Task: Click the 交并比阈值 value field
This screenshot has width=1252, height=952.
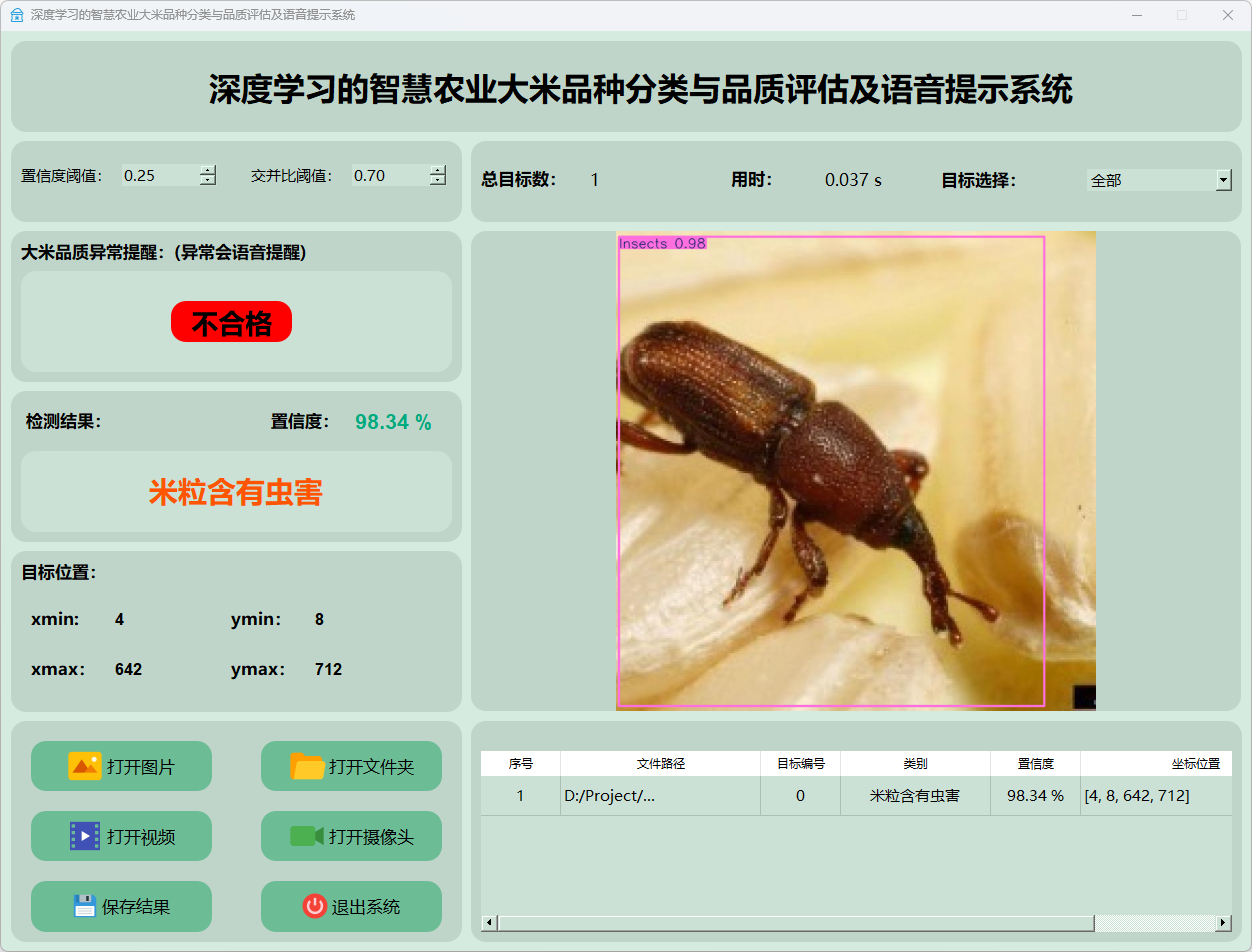Action: 388,176
